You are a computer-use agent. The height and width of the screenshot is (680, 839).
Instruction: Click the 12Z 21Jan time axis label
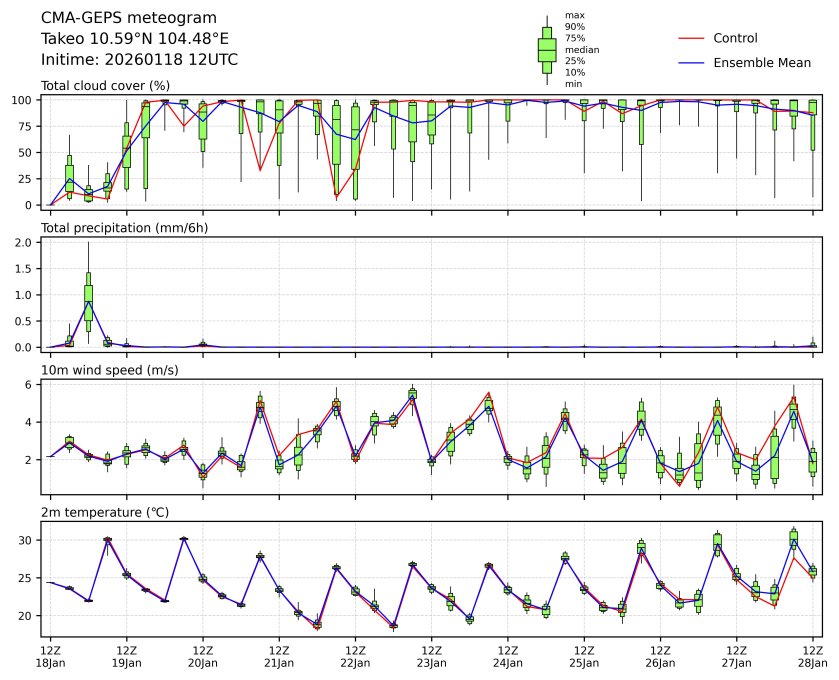(x=279, y=655)
